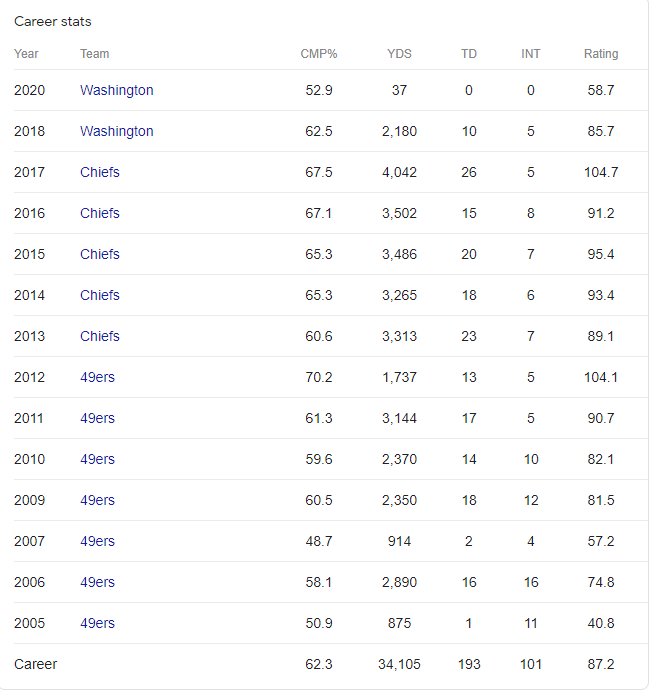This screenshot has width=657, height=693.
Task: Open the Chiefs link for 2013
Action: [100, 336]
